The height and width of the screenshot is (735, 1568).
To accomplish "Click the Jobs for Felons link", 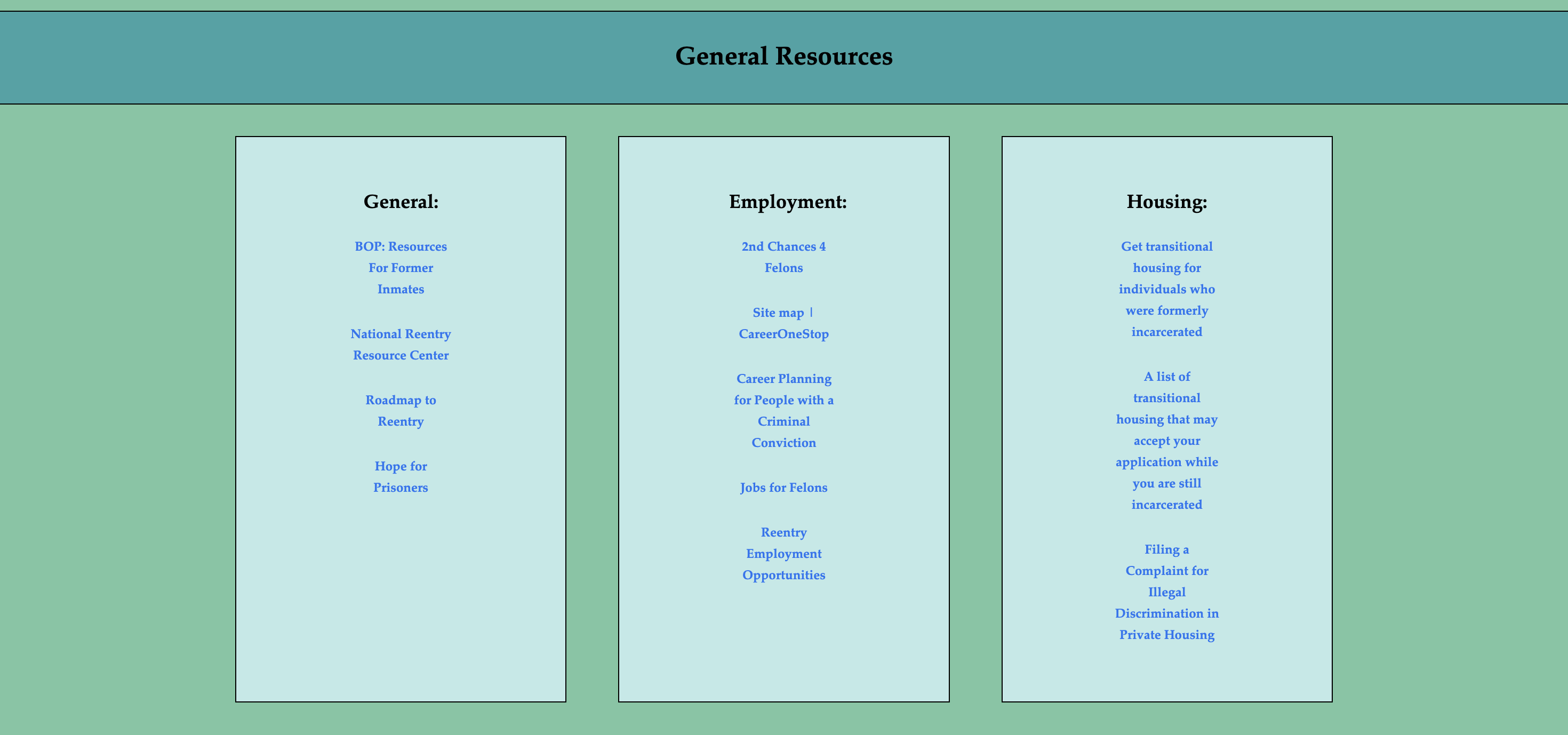I will pos(783,488).
